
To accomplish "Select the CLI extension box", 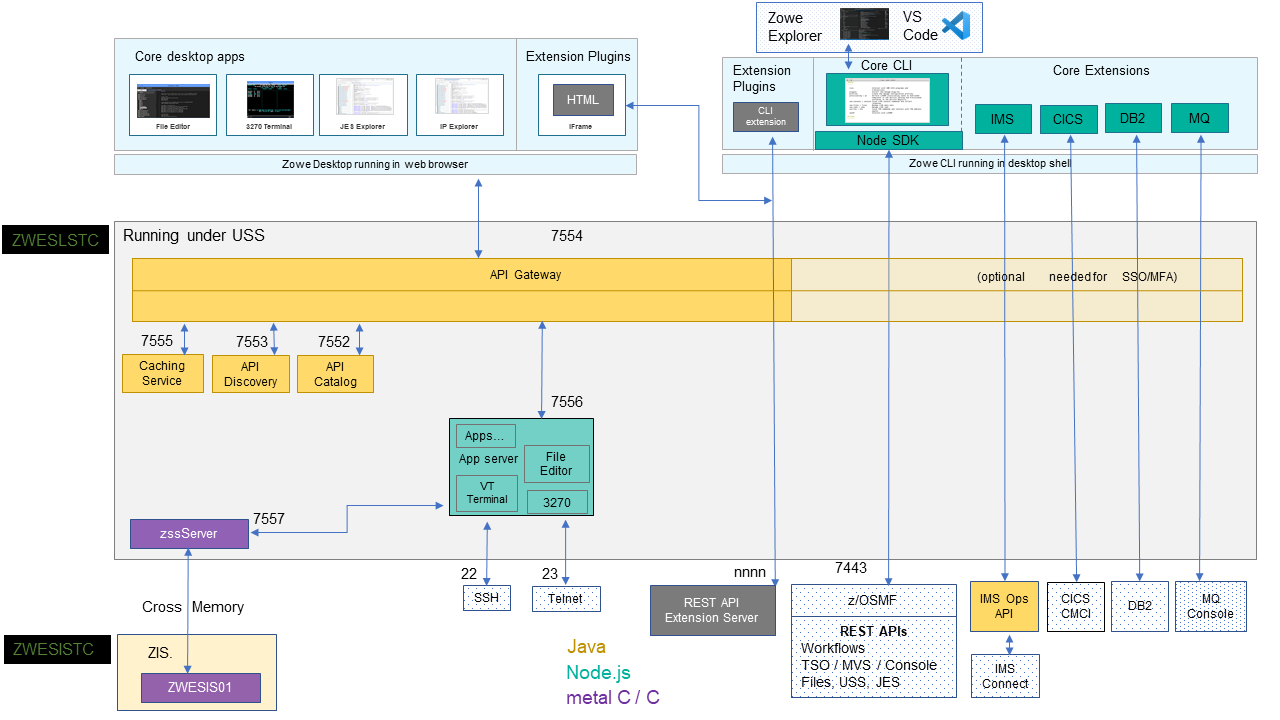I will pyautogui.click(x=766, y=116).
